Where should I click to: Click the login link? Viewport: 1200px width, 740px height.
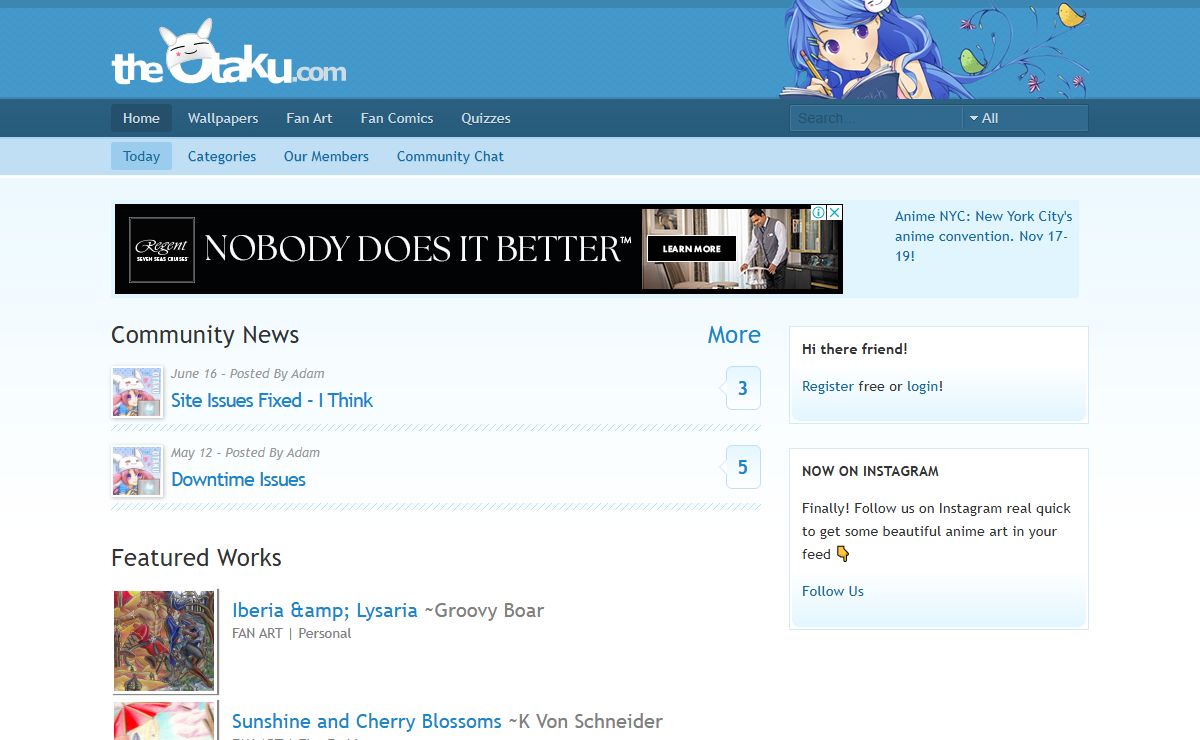click(923, 386)
